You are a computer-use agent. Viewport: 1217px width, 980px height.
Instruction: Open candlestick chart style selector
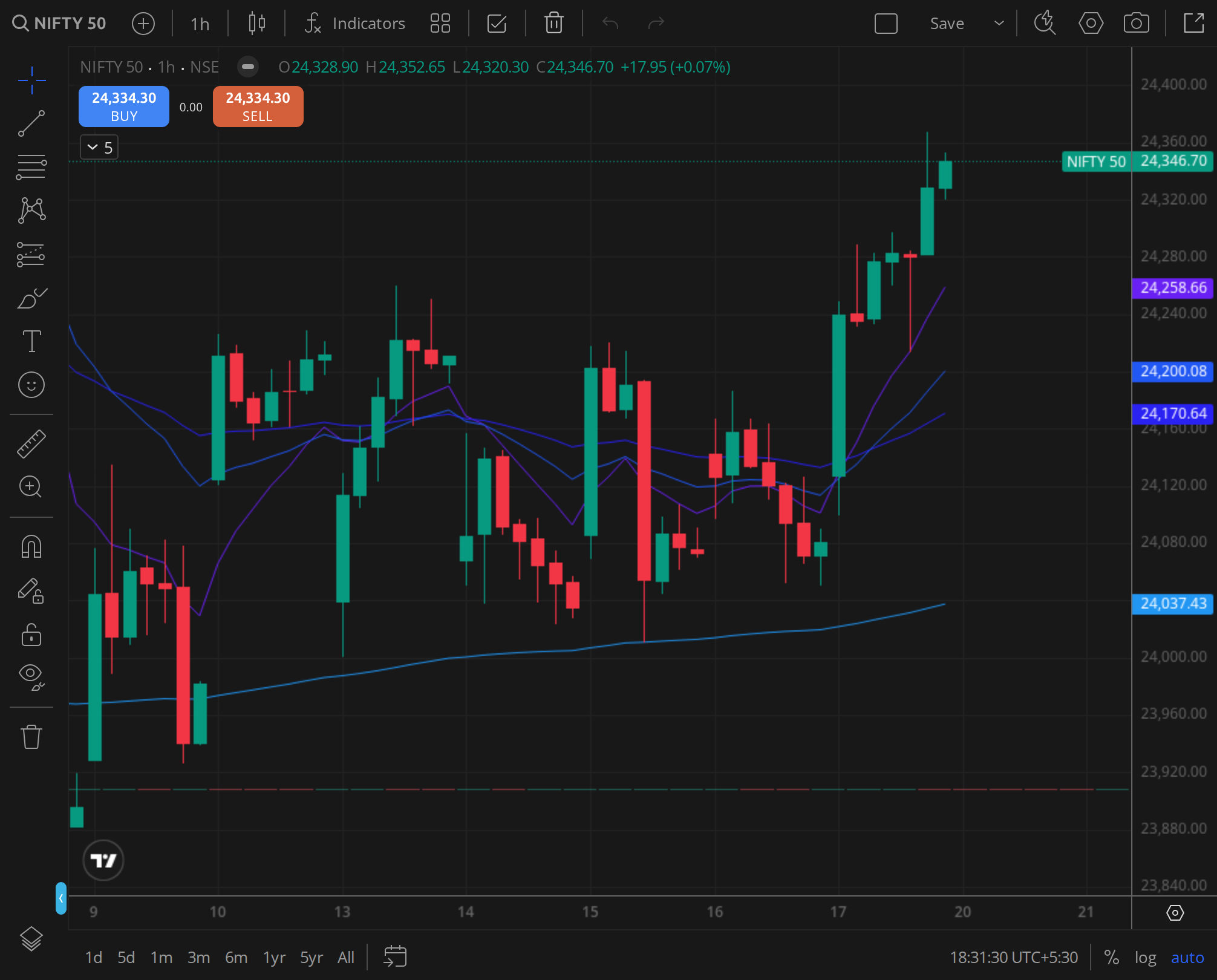point(256,24)
